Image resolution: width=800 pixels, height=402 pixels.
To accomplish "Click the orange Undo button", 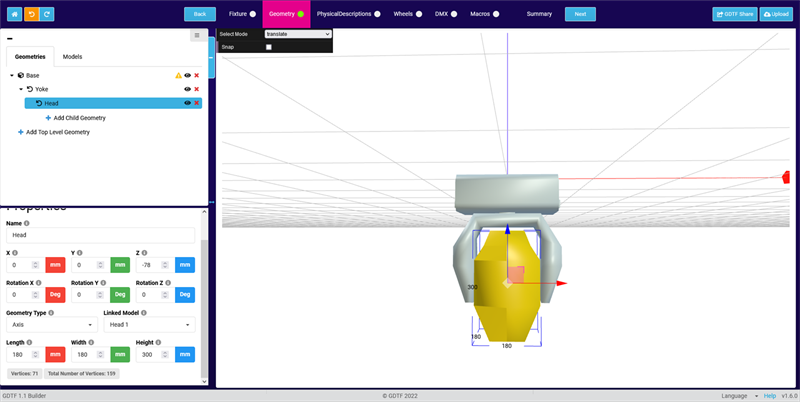I will click(x=31, y=14).
